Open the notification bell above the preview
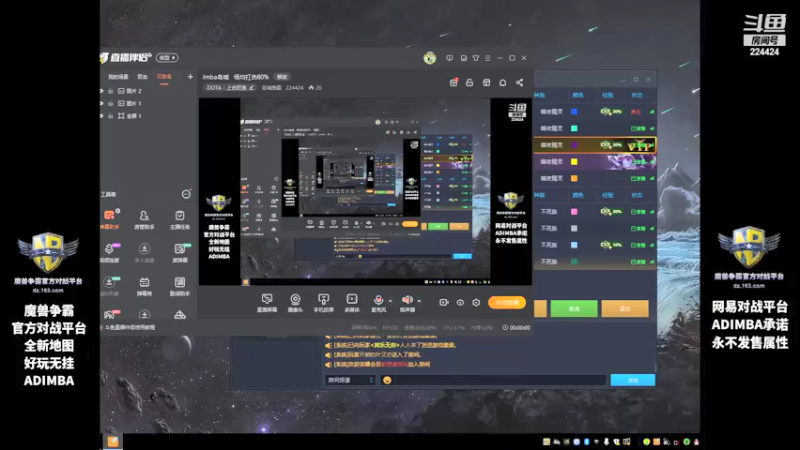This screenshot has height=450, width=800. [503, 83]
